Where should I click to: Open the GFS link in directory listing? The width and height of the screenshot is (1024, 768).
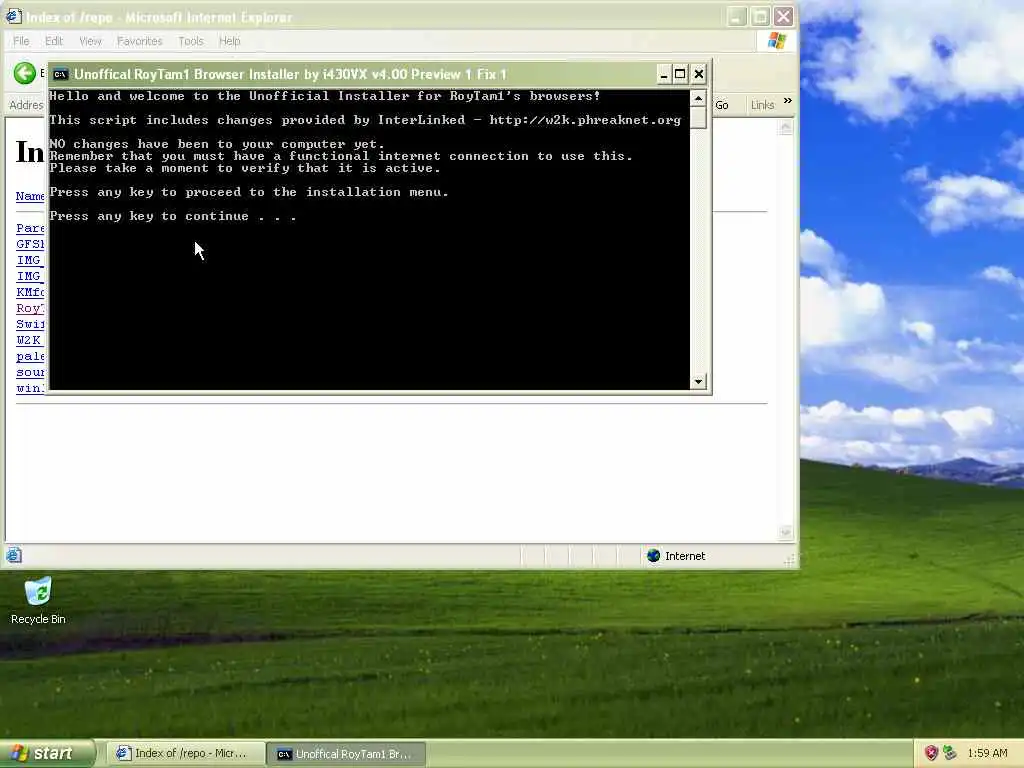(x=30, y=244)
